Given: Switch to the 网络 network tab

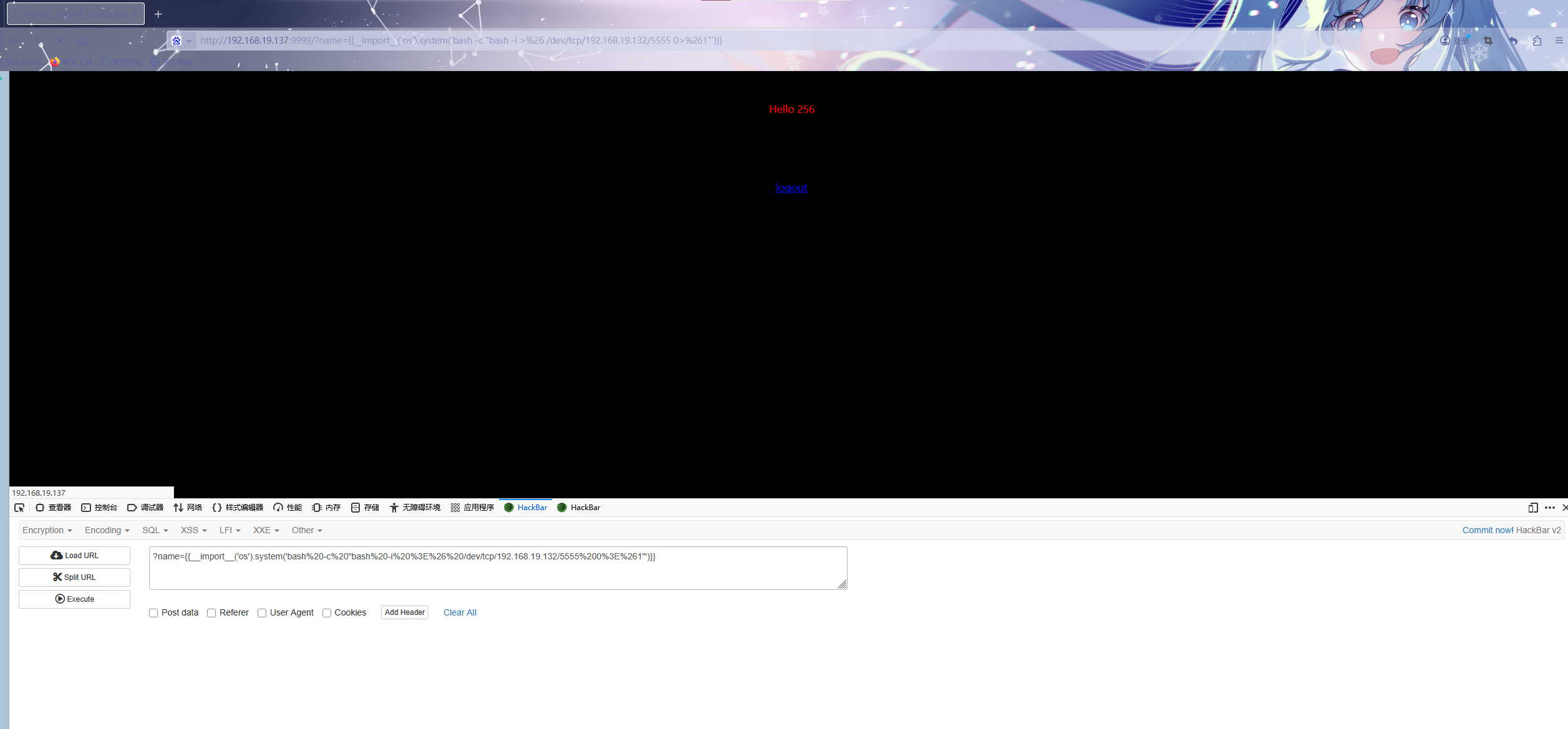Looking at the screenshot, I should tap(188, 508).
